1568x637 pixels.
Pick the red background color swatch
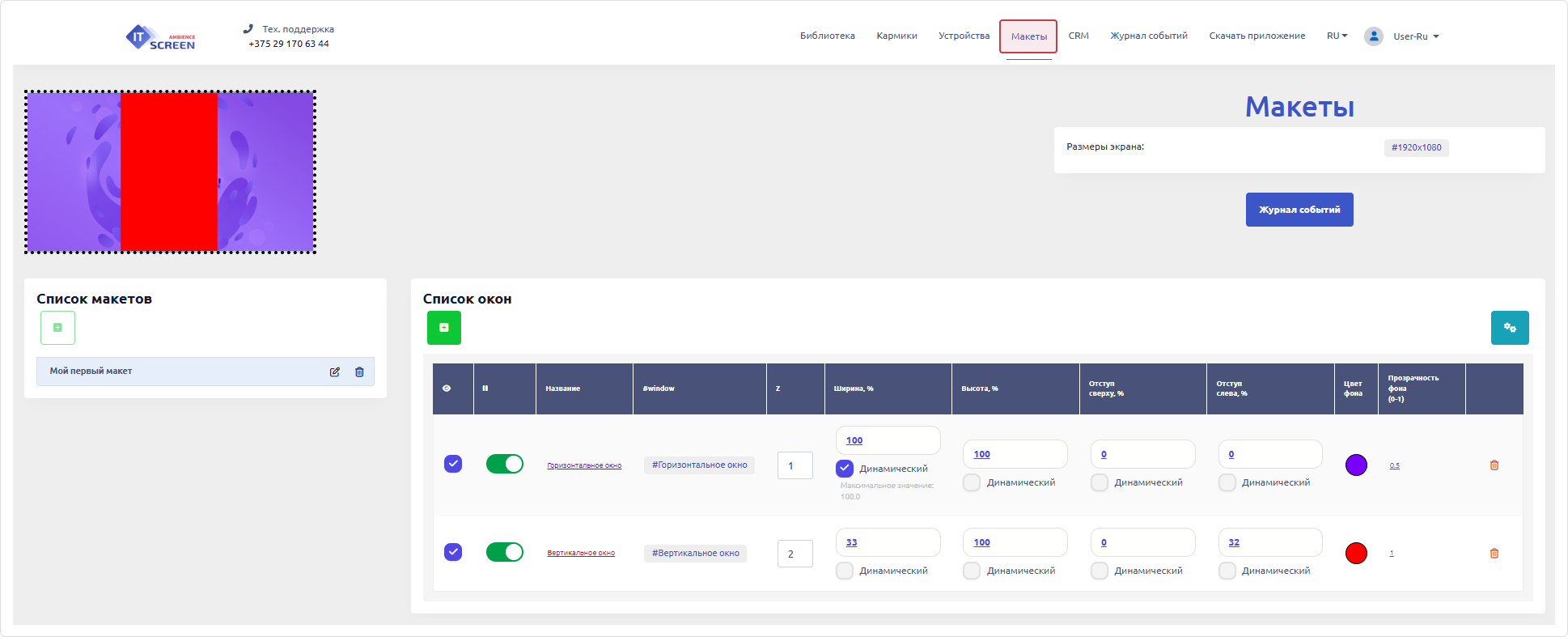pyautogui.click(x=1356, y=554)
